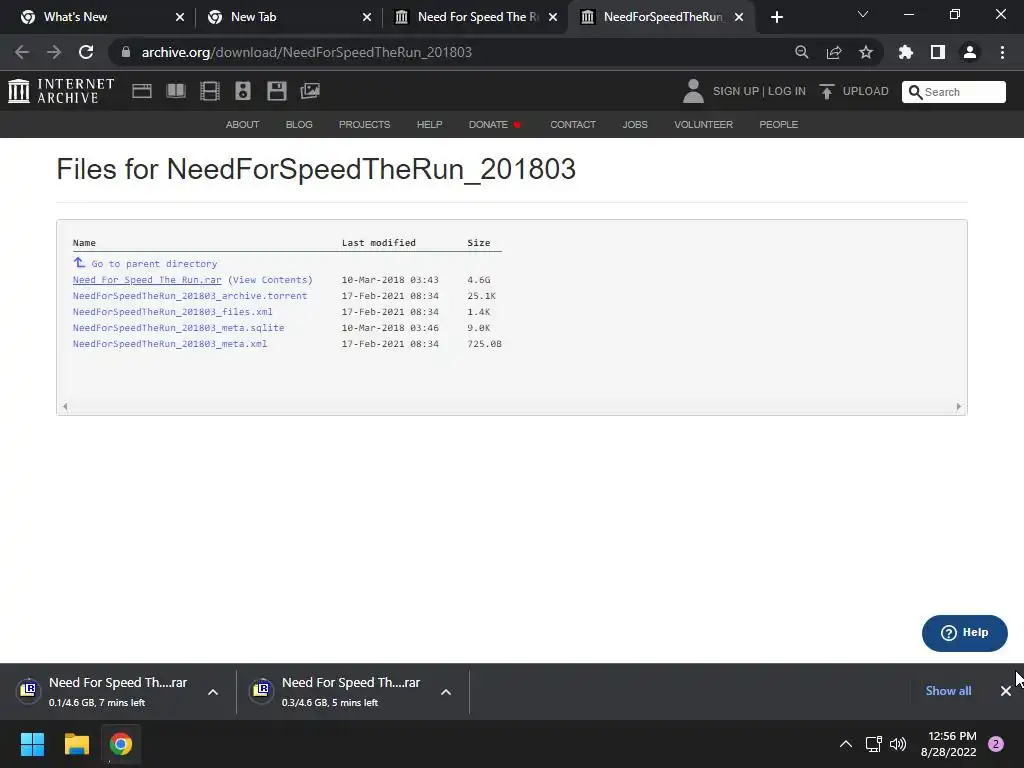Viewport: 1024px width, 768px height.
Task: Open the Texts book icon
Action: (x=176, y=91)
